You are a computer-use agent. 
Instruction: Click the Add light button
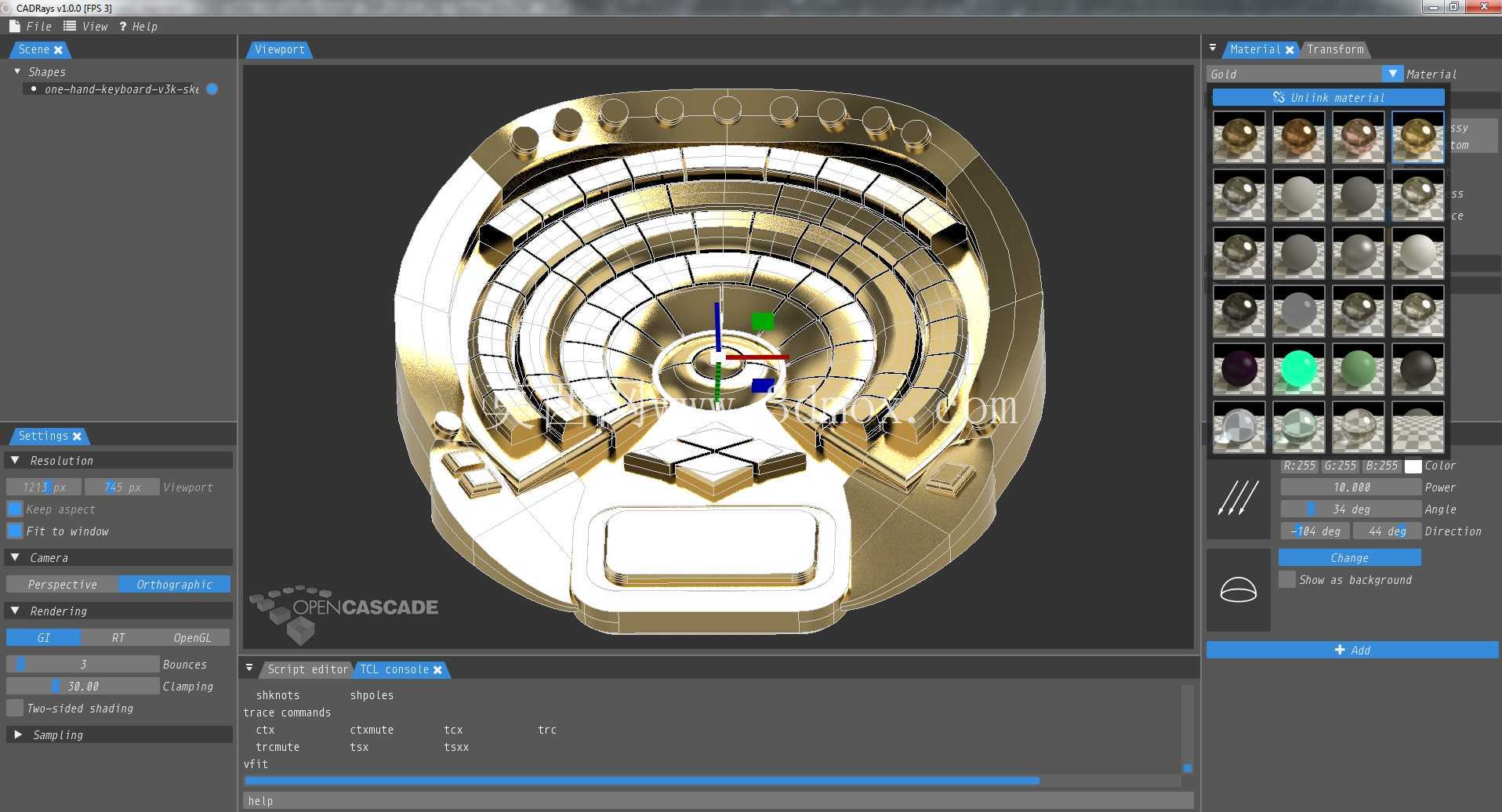[x=1352, y=650]
